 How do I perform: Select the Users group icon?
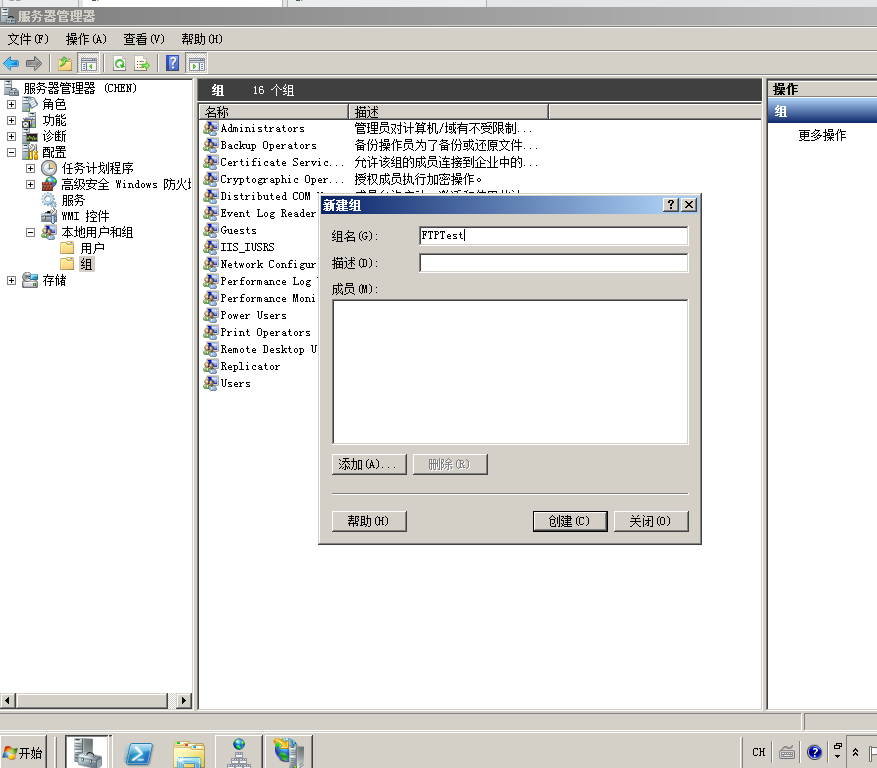(210, 383)
